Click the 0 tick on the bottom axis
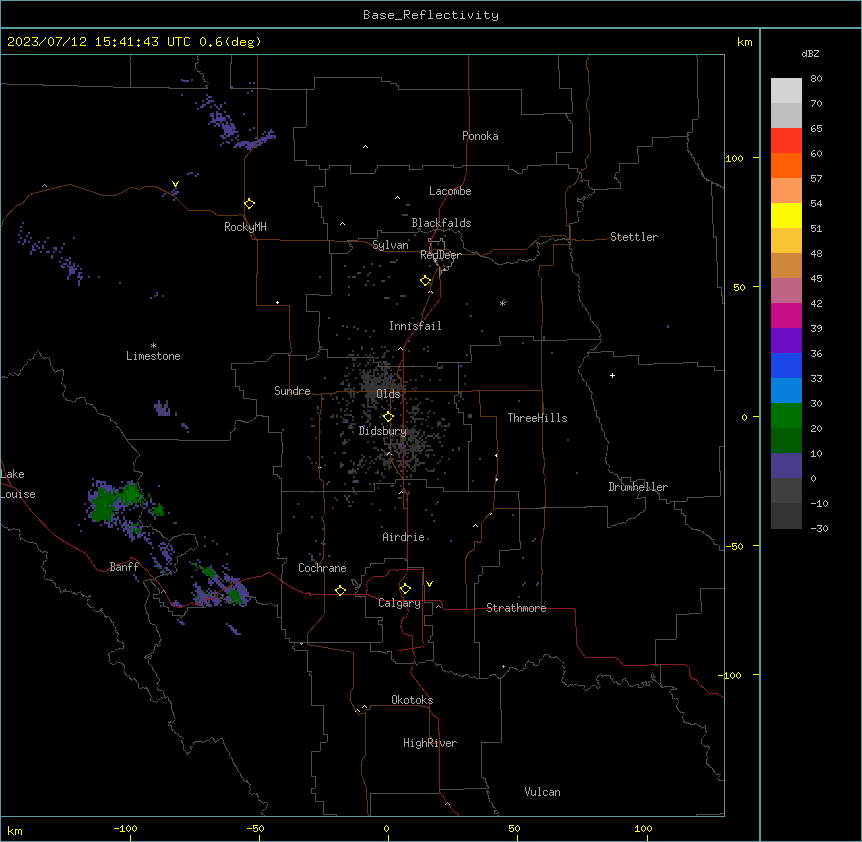This screenshot has width=862, height=842. [x=386, y=828]
